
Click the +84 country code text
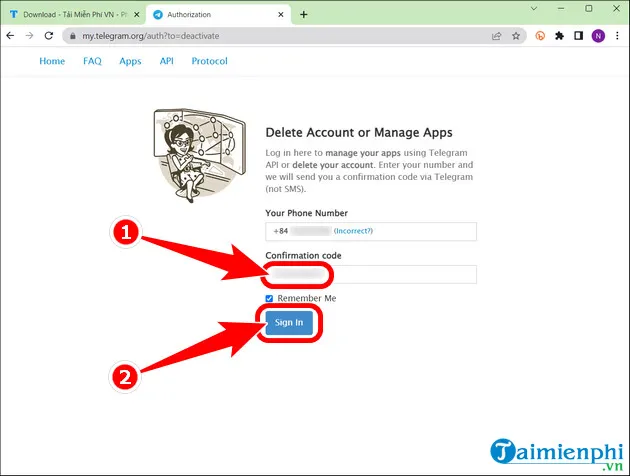281,231
